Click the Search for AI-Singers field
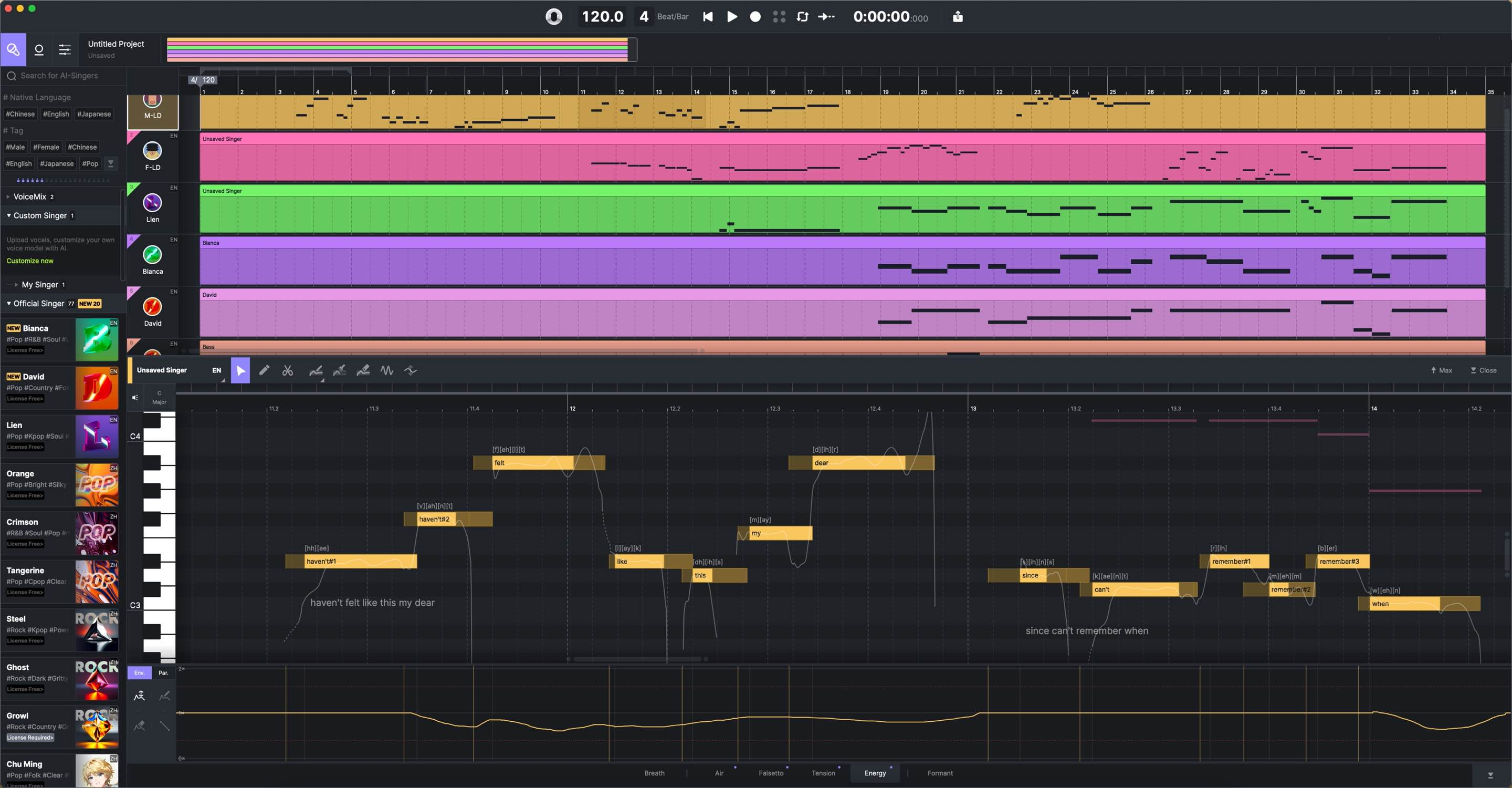The width and height of the screenshot is (1512, 788). [x=64, y=76]
